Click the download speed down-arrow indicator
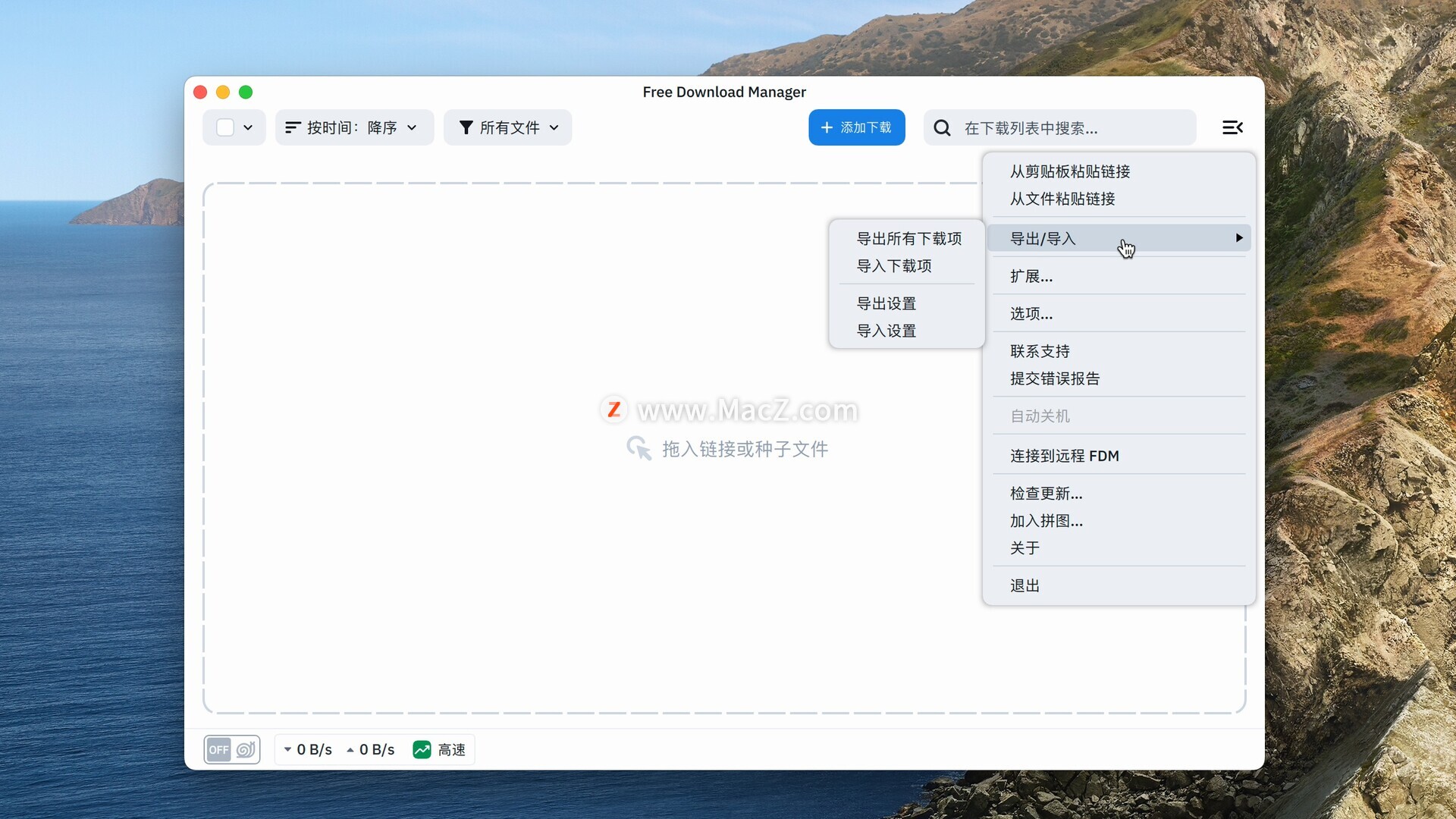 pos(287,750)
